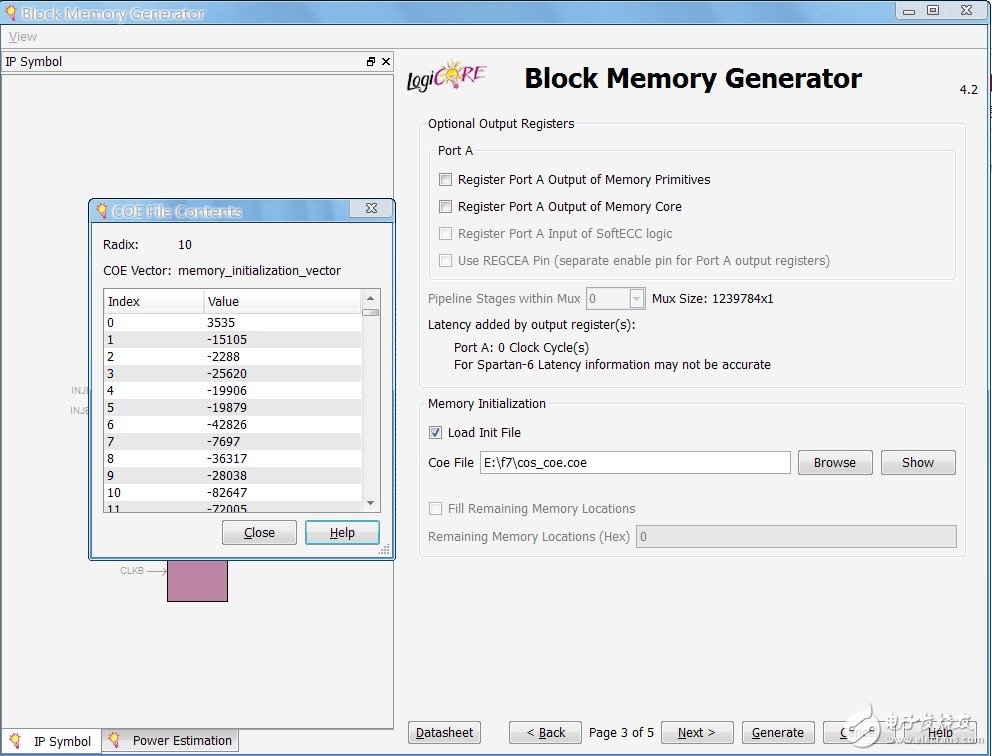The width and height of the screenshot is (992, 756).
Task: Check Register Port A Output of Memory Core
Action: [x=446, y=207]
